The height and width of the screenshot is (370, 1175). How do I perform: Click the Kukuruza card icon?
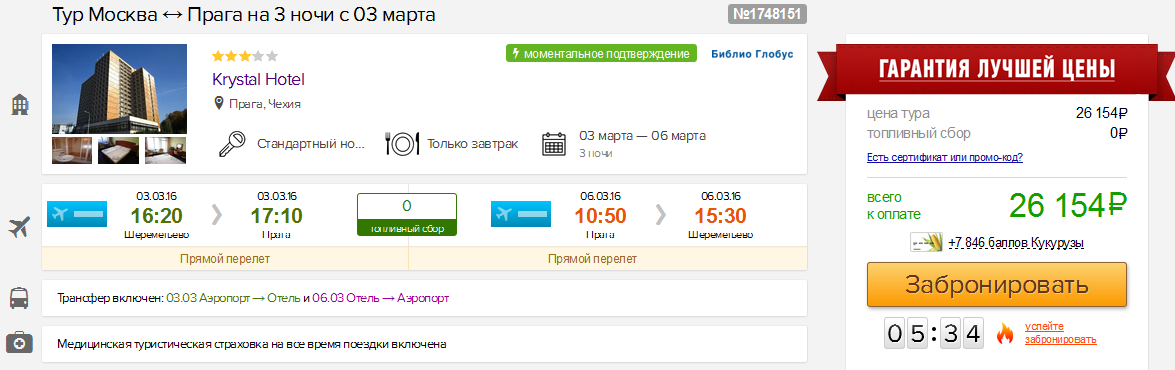[925, 243]
